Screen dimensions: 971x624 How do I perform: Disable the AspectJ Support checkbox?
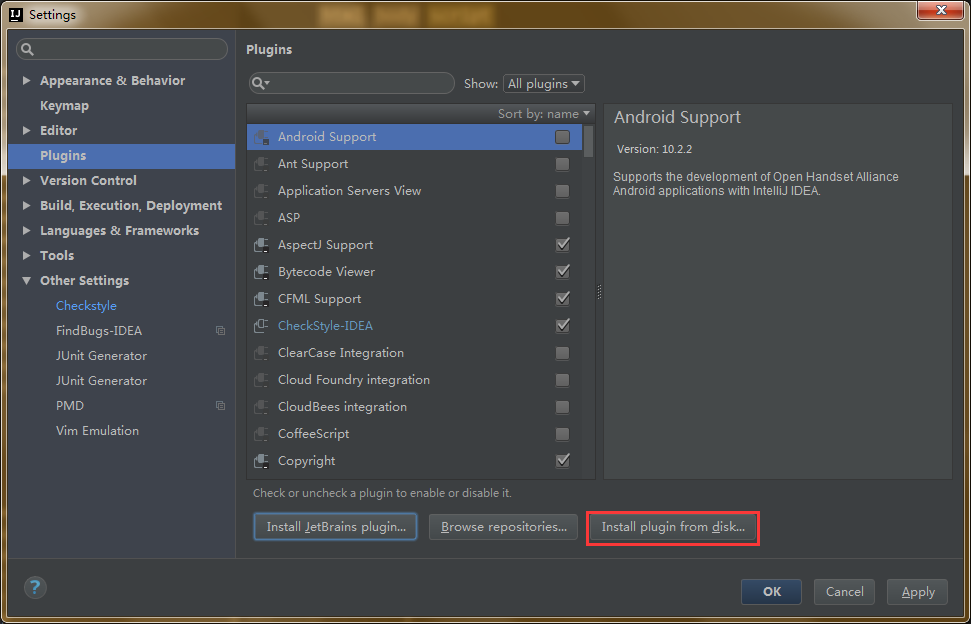pos(562,244)
